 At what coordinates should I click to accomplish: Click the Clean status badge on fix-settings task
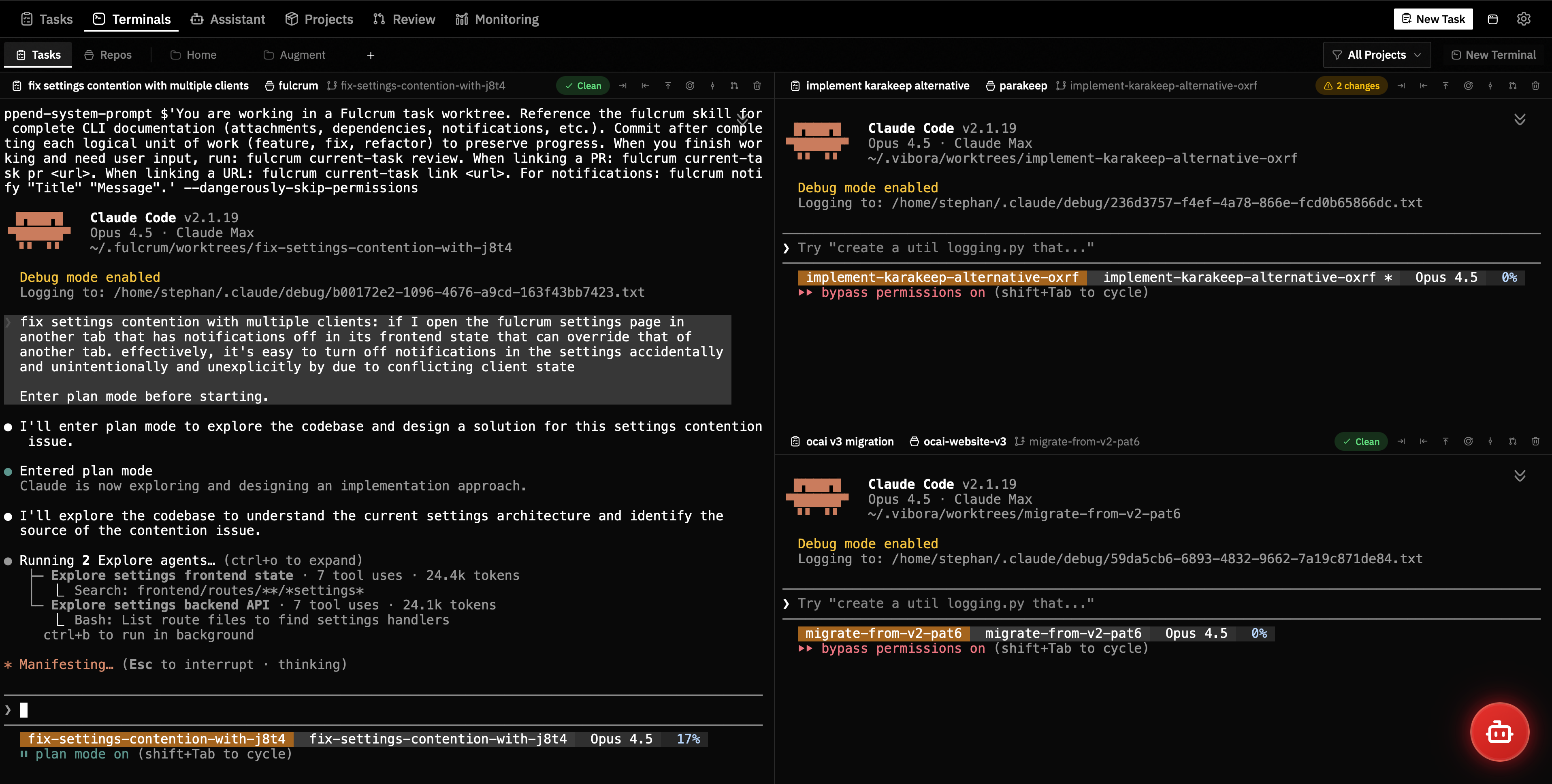click(x=582, y=85)
